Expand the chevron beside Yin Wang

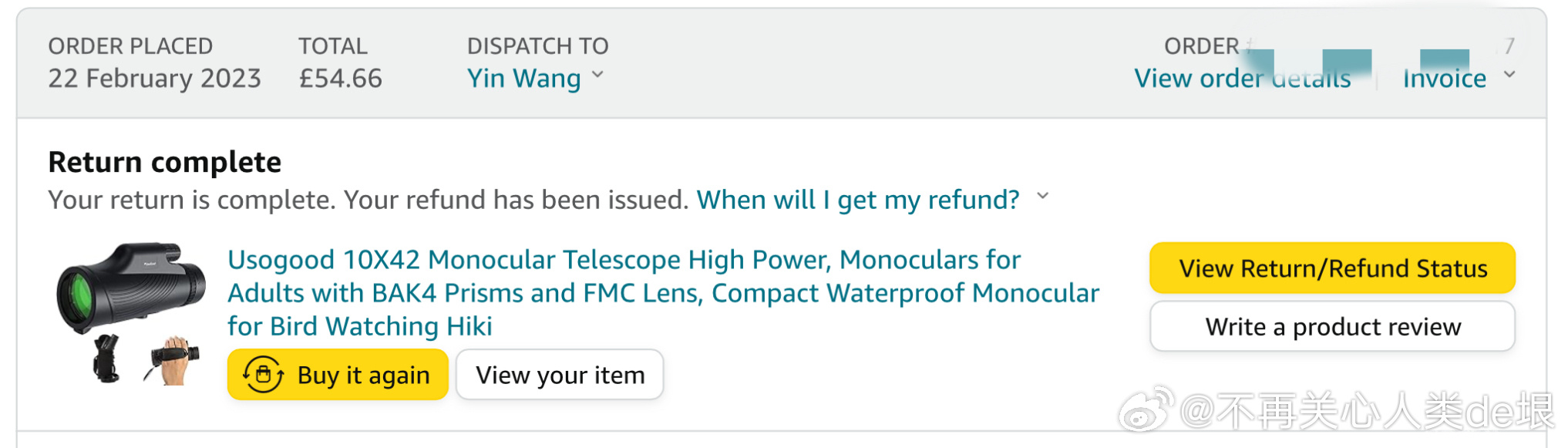598,76
